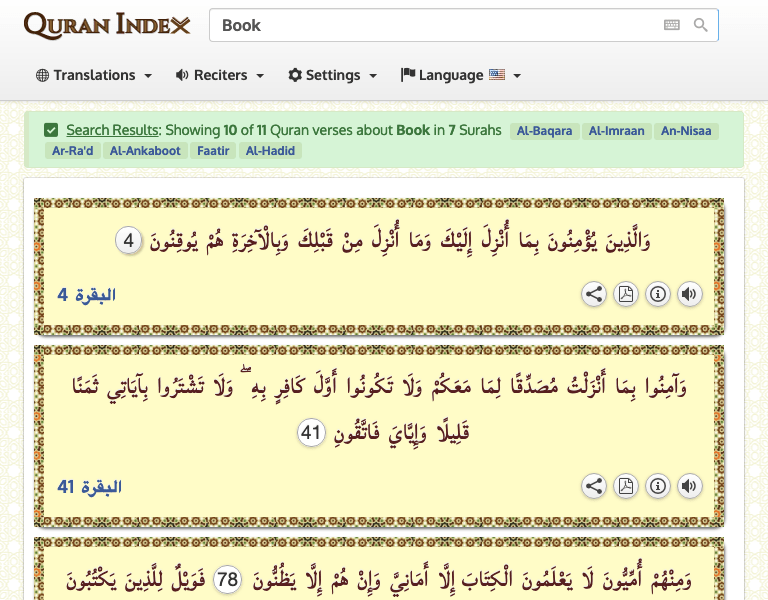Screen dimensions: 768x600
Task: Go to Quran Index home logo
Action: [107, 25]
